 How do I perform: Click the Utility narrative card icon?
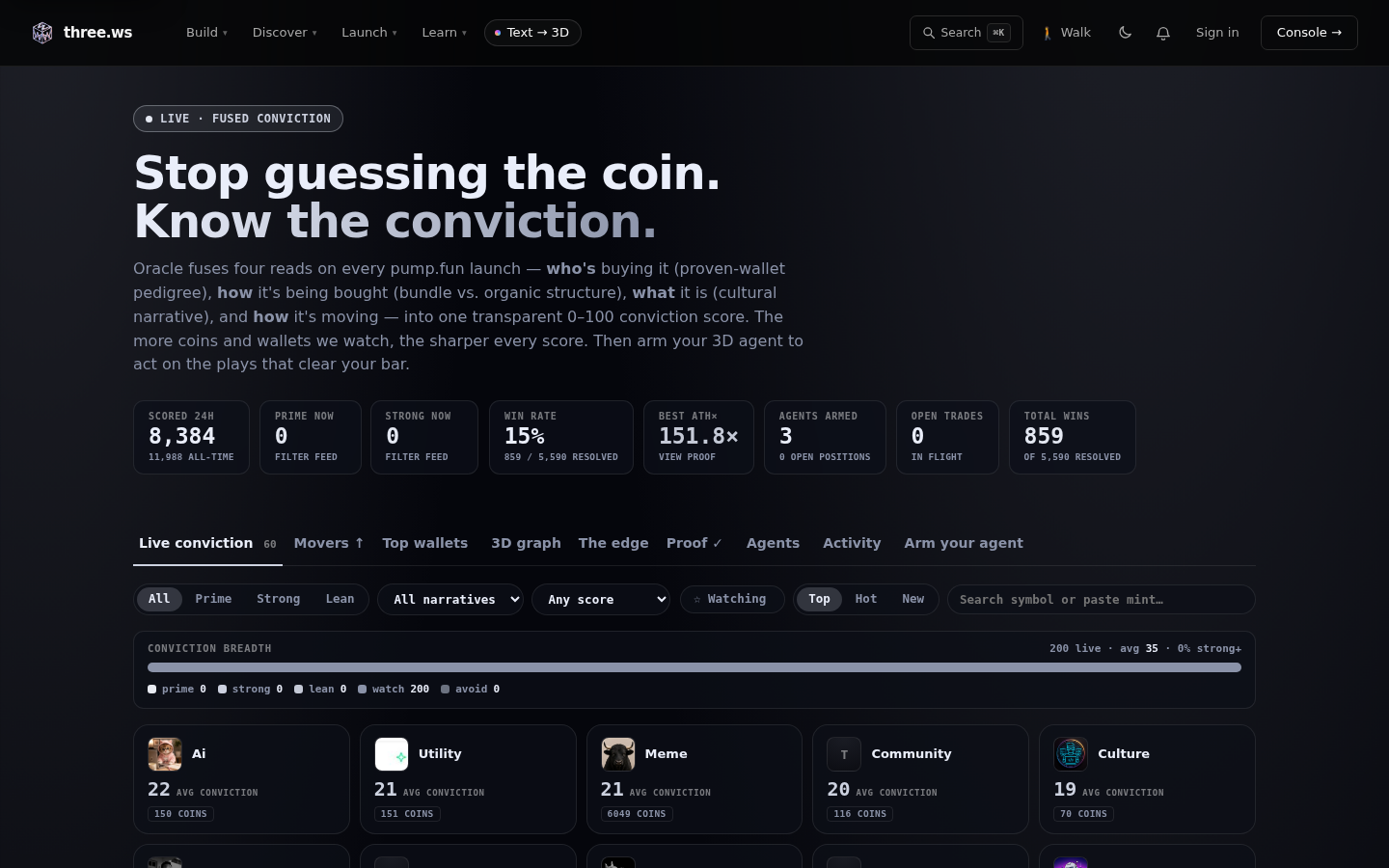click(392, 754)
